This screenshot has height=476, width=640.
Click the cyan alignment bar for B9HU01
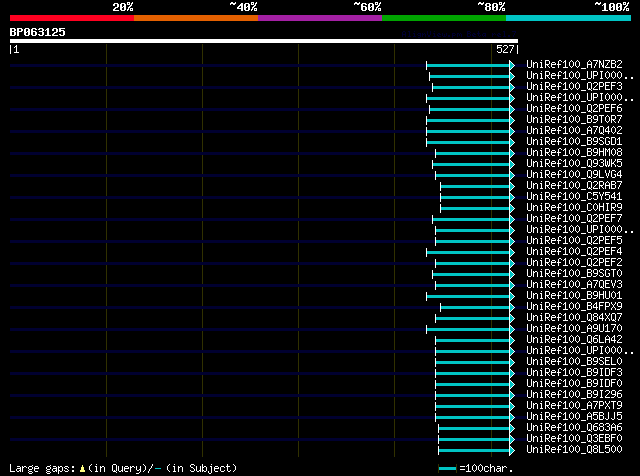click(468, 296)
